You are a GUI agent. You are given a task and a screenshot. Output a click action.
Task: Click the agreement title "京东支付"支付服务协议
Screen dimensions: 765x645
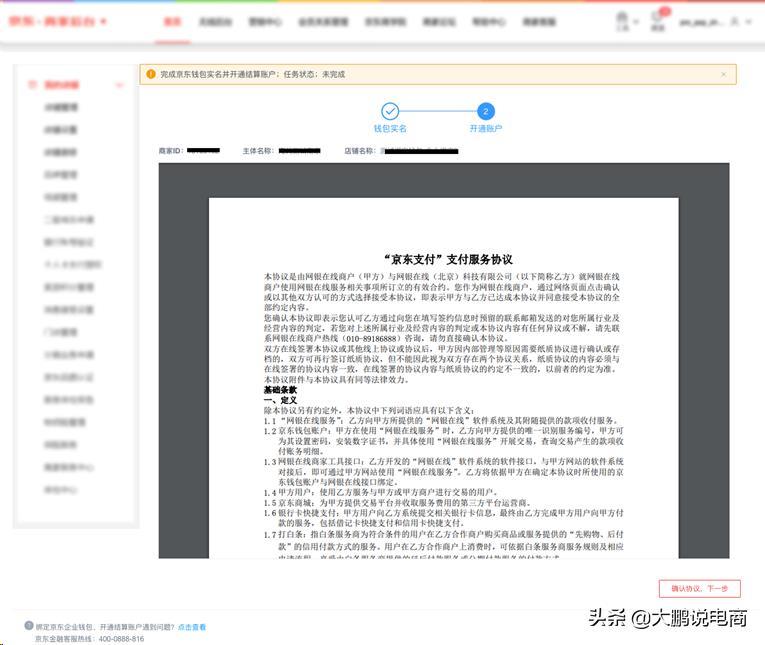tap(448, 260)
